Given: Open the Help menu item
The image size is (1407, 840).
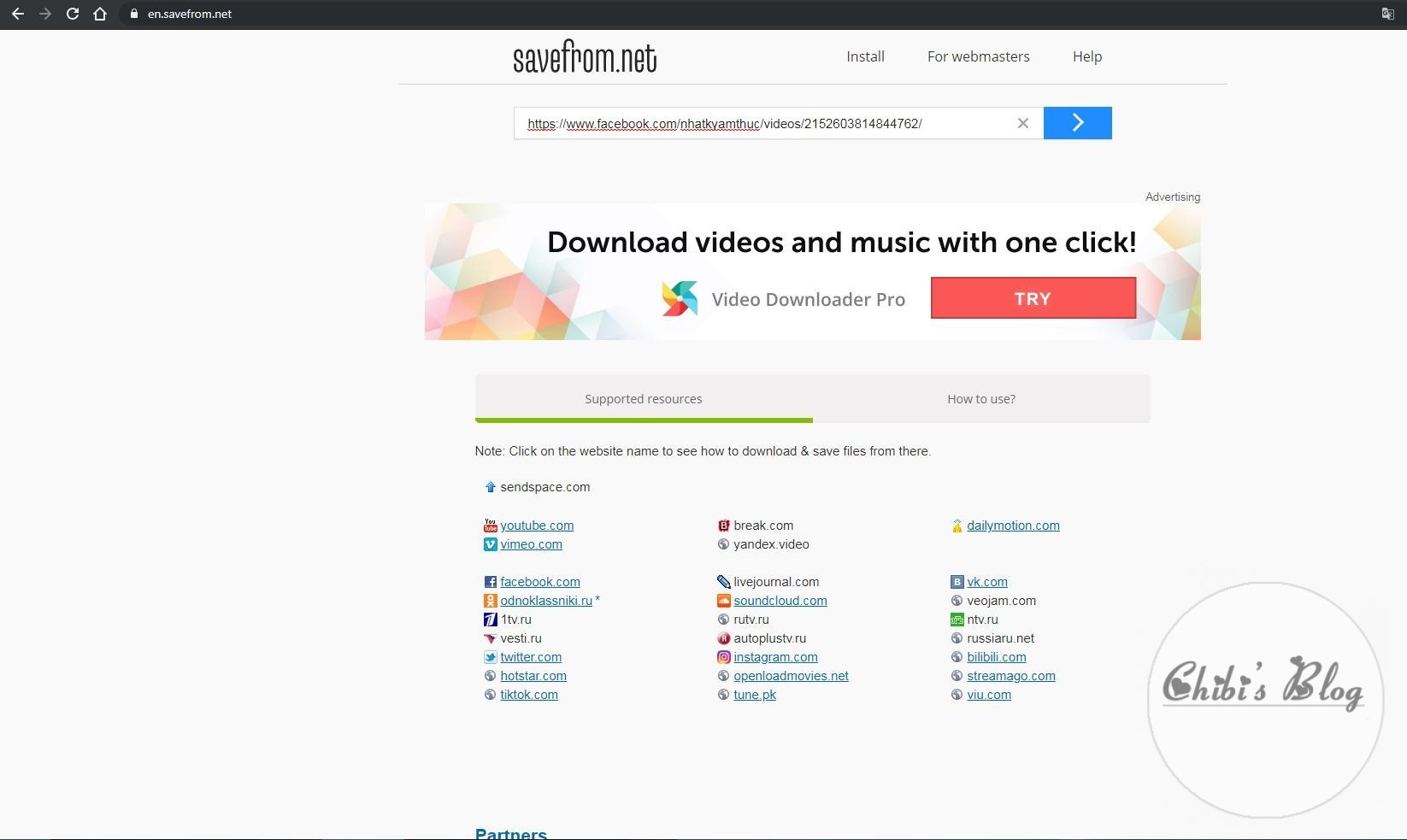Looking at the screenshot, I should [x=1087, y=56].
